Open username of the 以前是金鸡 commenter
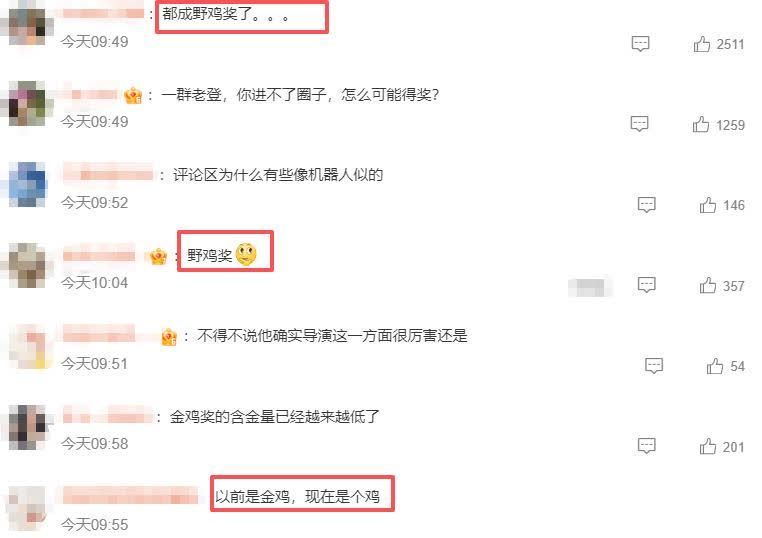The image size is (762, 538). click(x=130, y=496)
